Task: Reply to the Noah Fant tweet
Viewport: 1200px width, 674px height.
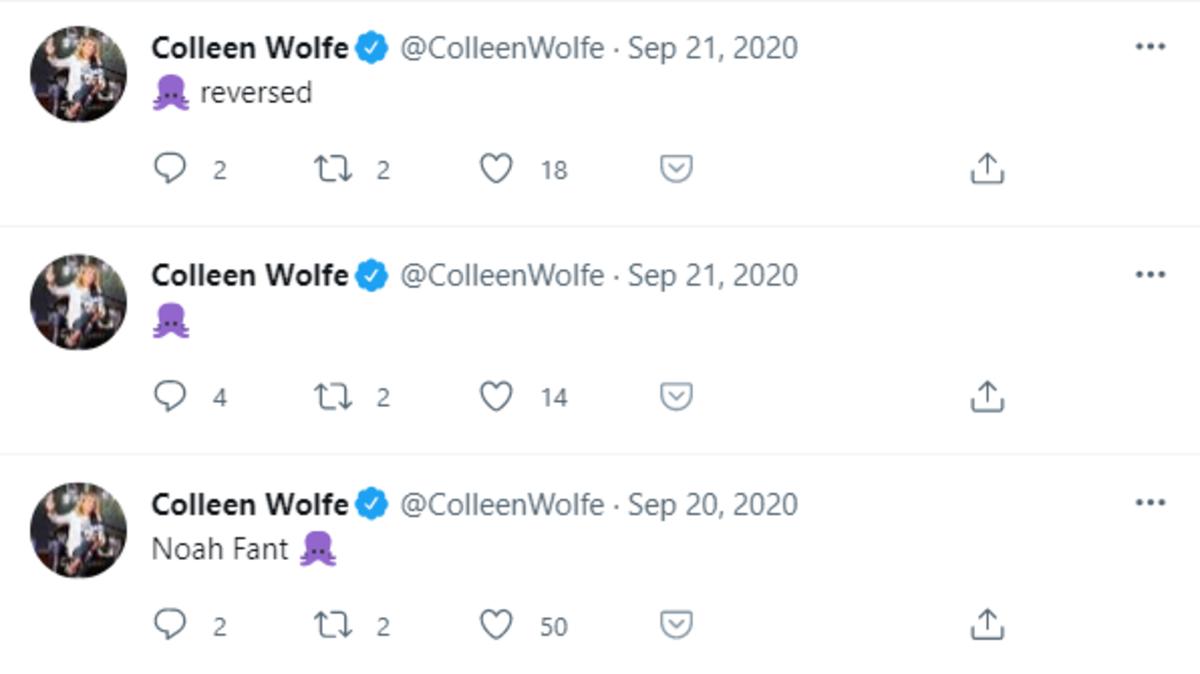Action: click(x=170, y=625)
